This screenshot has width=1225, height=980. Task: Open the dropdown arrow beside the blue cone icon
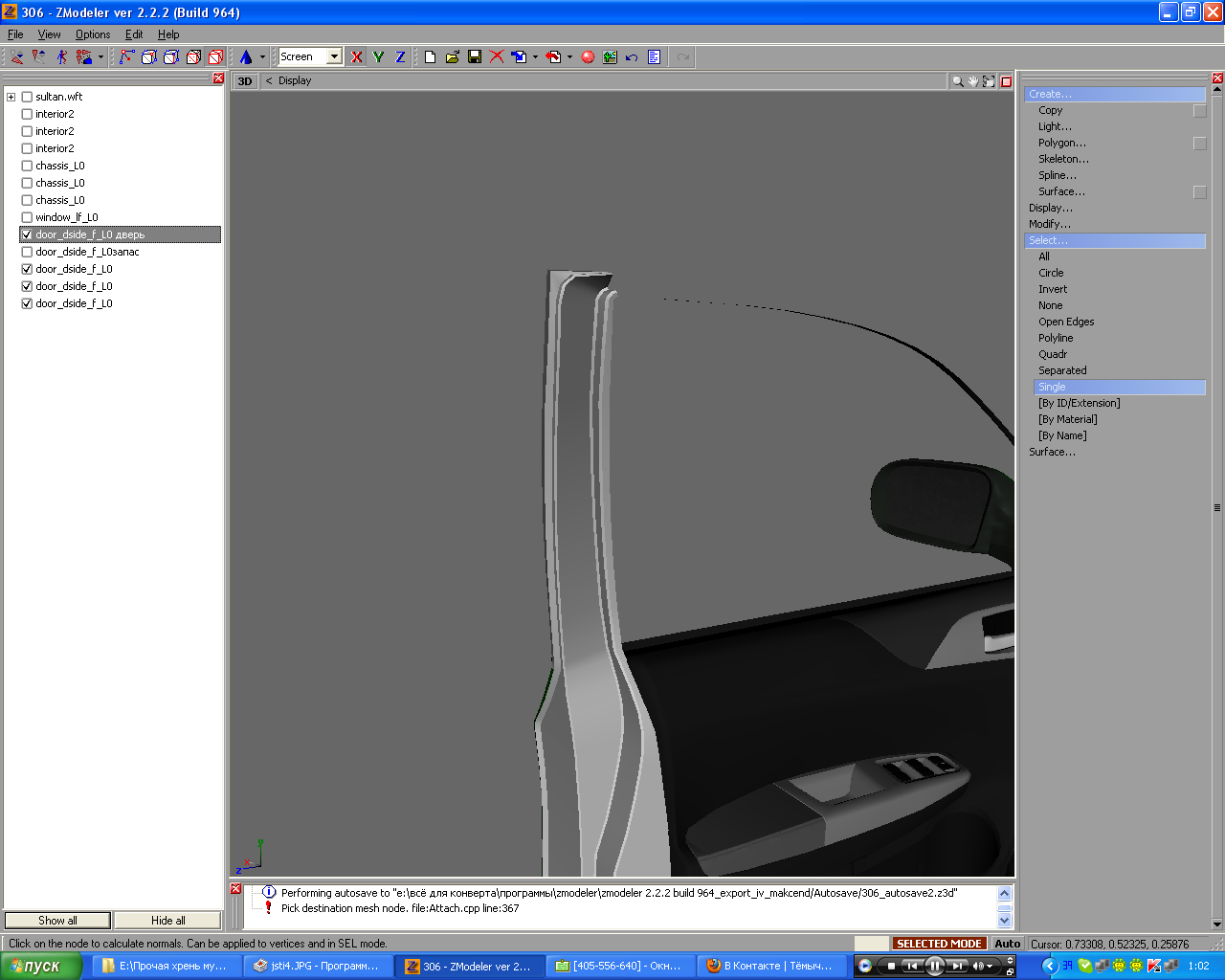click(x=261, y=57)
